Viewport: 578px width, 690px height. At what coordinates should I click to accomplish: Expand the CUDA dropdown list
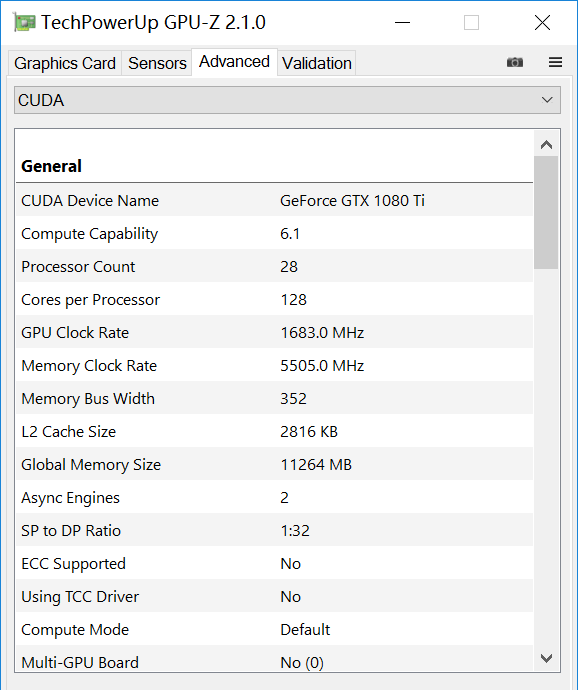pyautogui.click(x=287, y=100)
